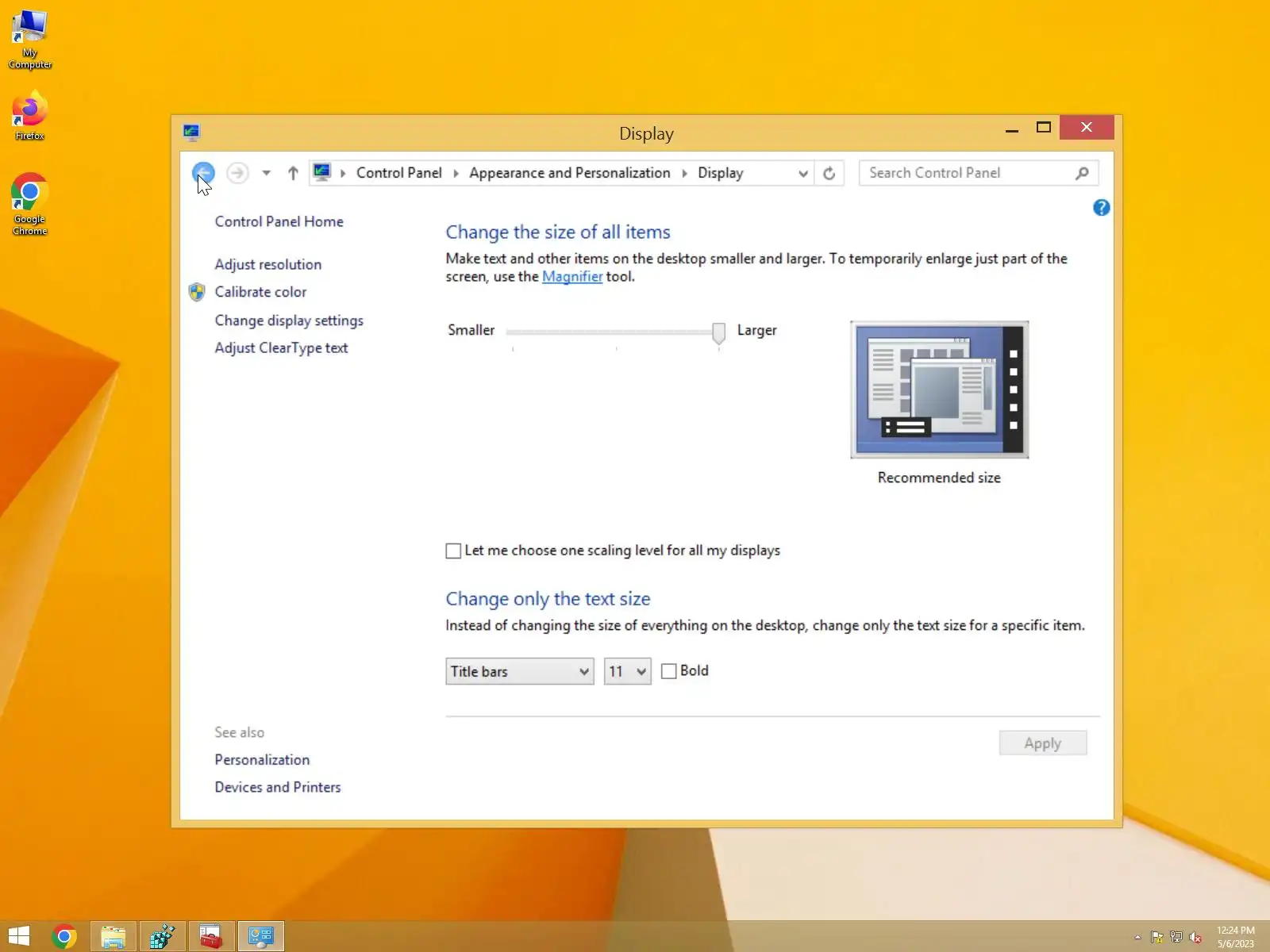The width and height of the screenshot is (1270, 952).
Task: Click the Up one level arrow
Action: click(x=293, y=173)
